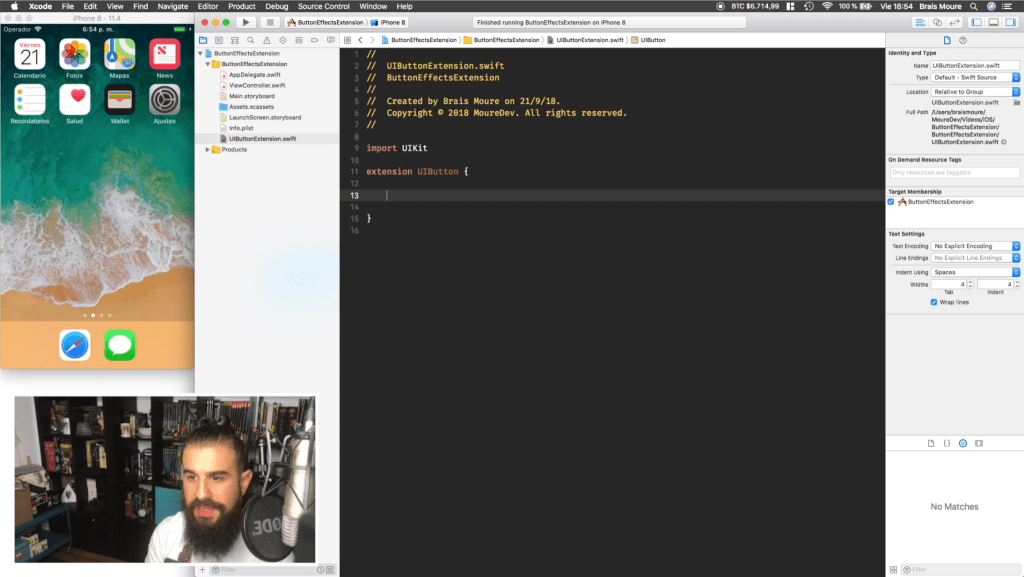Image resolution: width=1024 pixels, height=577 pixels.
Task: Show the Quick Help inspector
Action: 963,40
